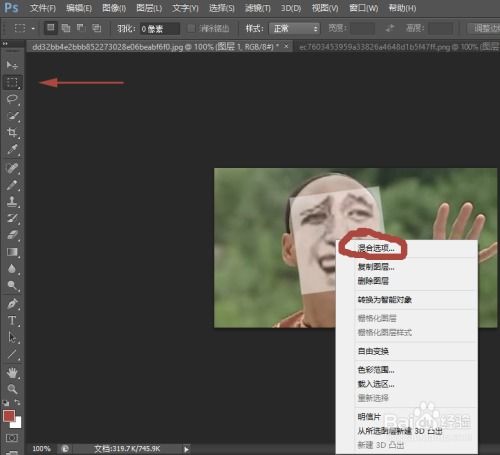Click the 调整边缘 refine edge button
The width and height of the screenshot is (500, 455).
tap(483, 29)
